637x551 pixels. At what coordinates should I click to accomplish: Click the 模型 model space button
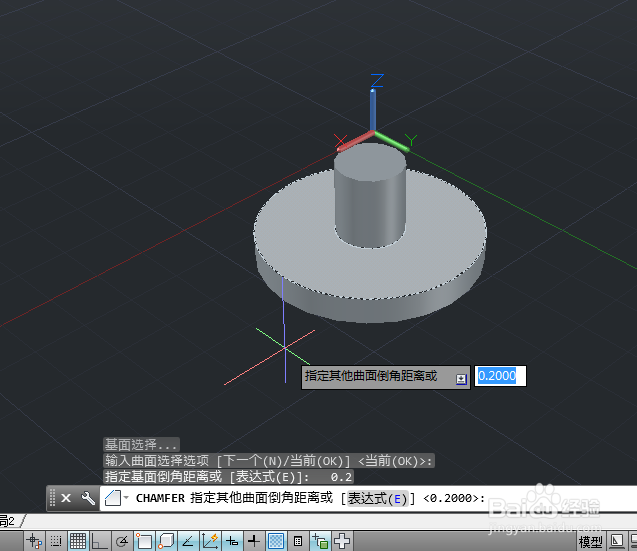590,542
